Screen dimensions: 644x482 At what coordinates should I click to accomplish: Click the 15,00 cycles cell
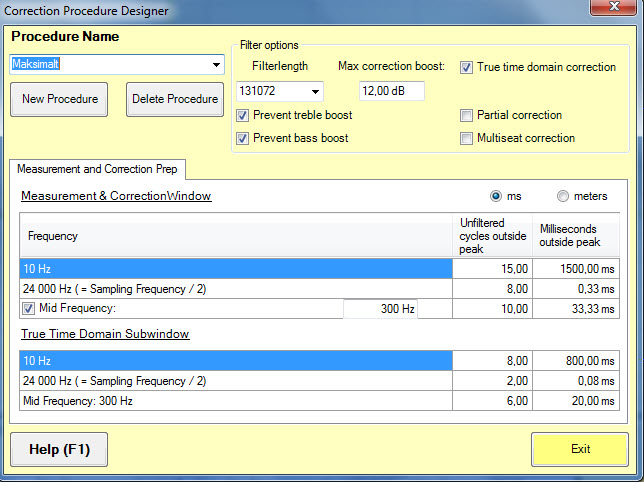492,269
